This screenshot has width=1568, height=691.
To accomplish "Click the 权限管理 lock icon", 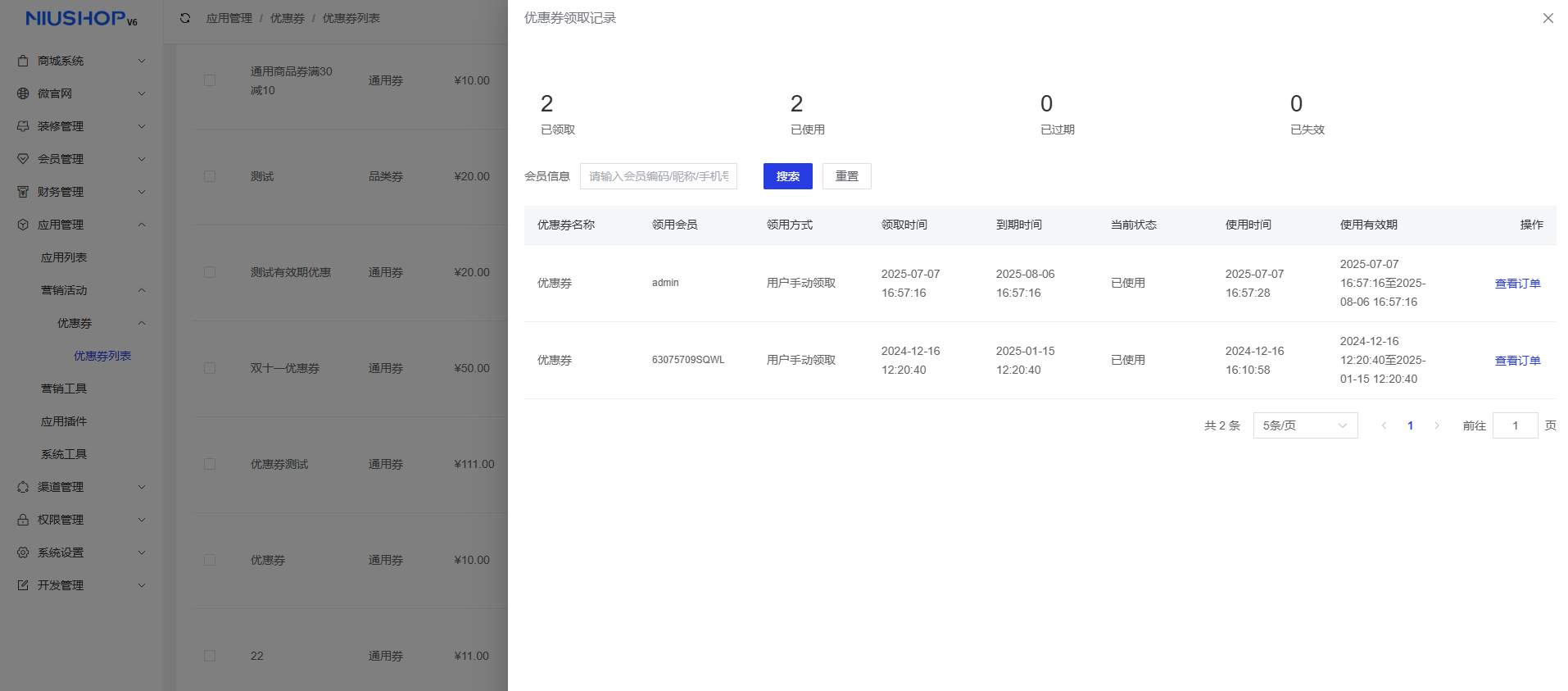I will click(23, 520).
